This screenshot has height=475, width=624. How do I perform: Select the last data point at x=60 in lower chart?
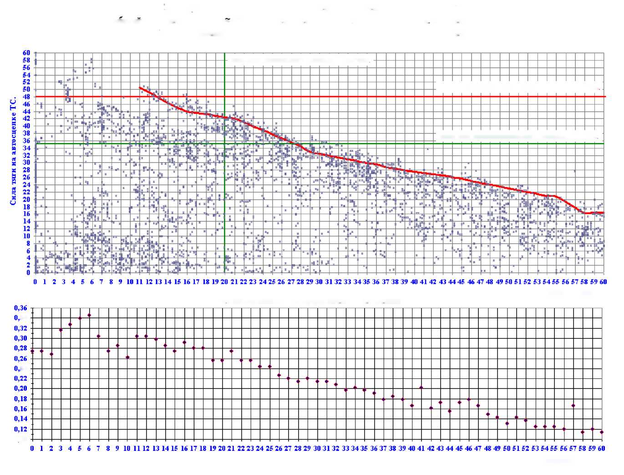[x=602, y=432]
